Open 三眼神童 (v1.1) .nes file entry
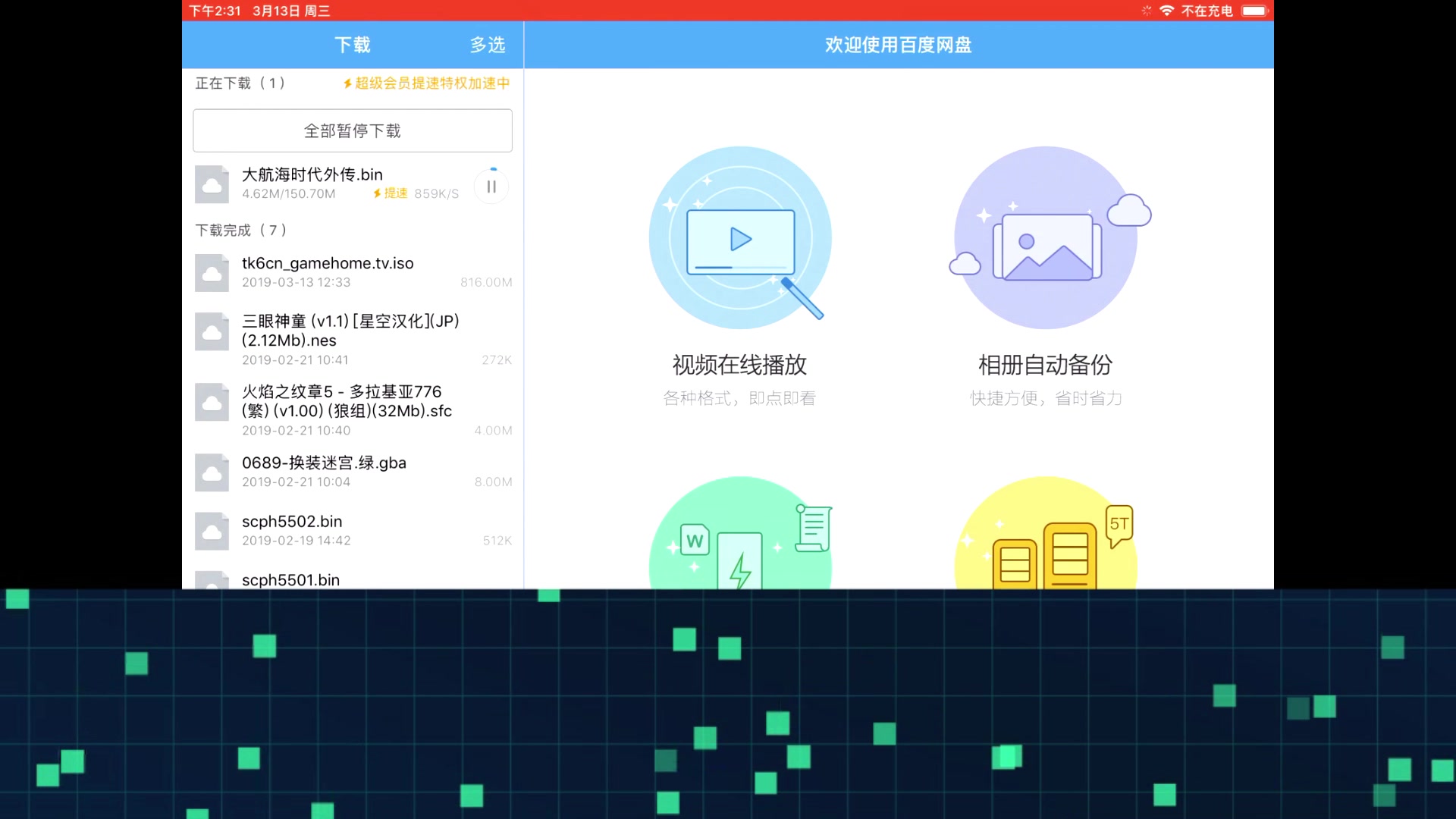Viewport: 1456px width, 819px height. [353, 340]
